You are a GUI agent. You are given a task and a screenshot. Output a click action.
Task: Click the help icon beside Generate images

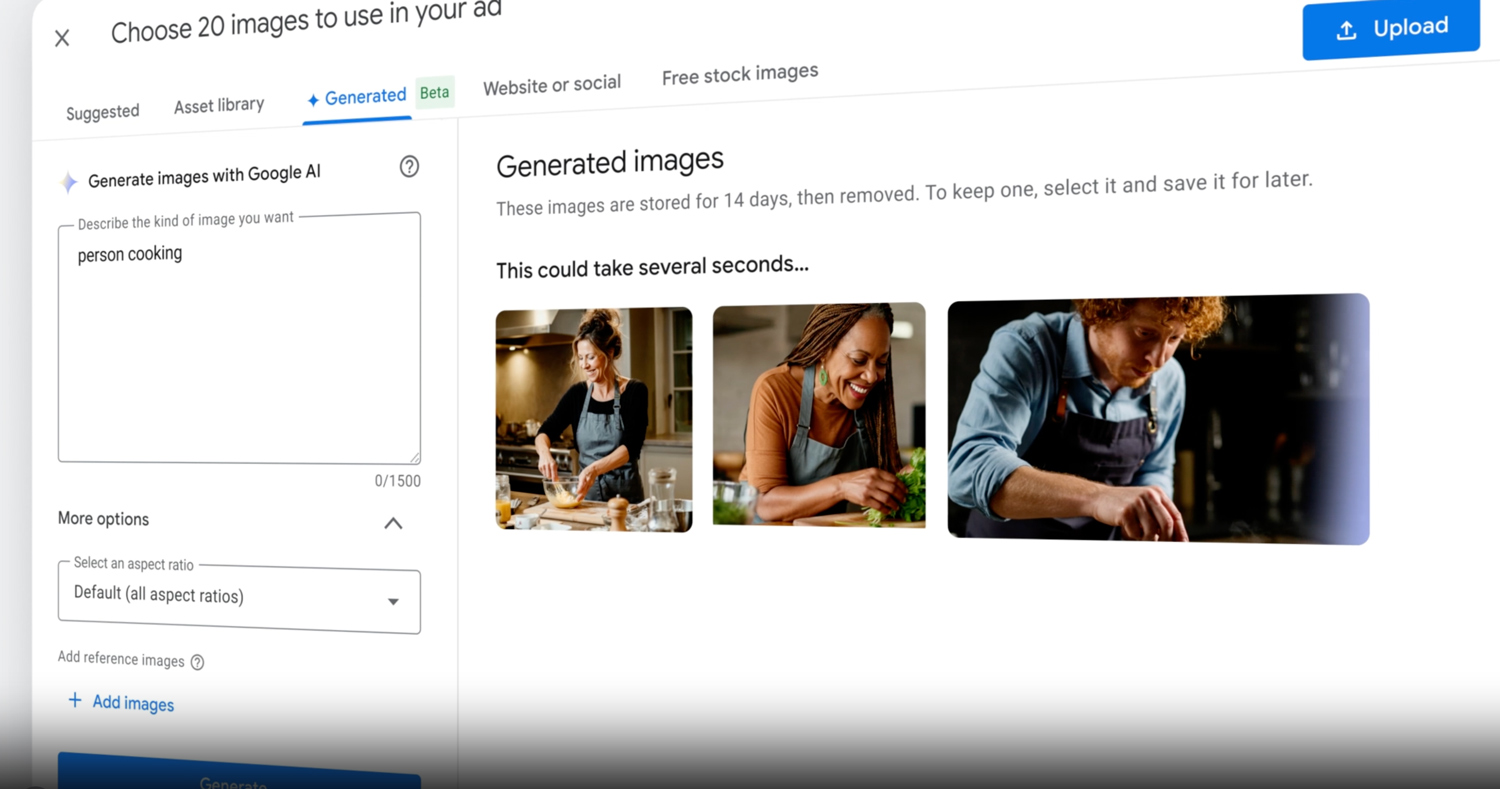click(x=409, y=167)
